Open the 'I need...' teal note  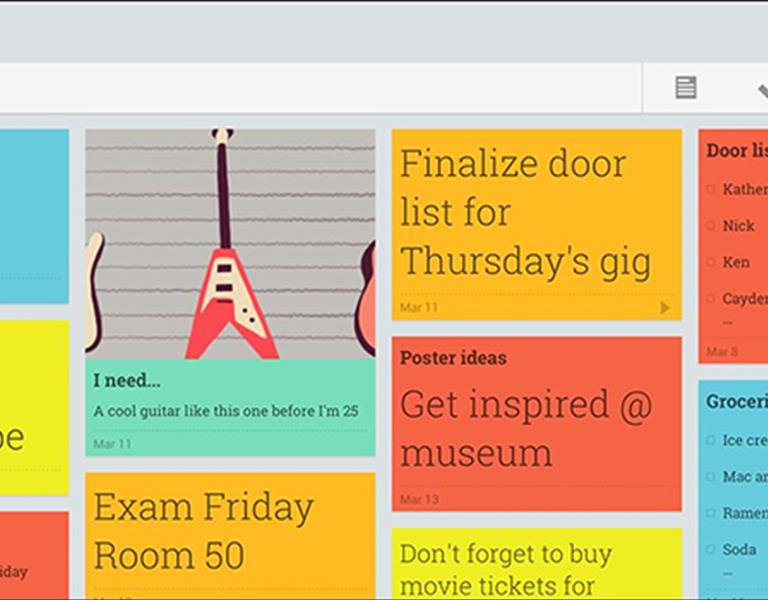(230, 408)
